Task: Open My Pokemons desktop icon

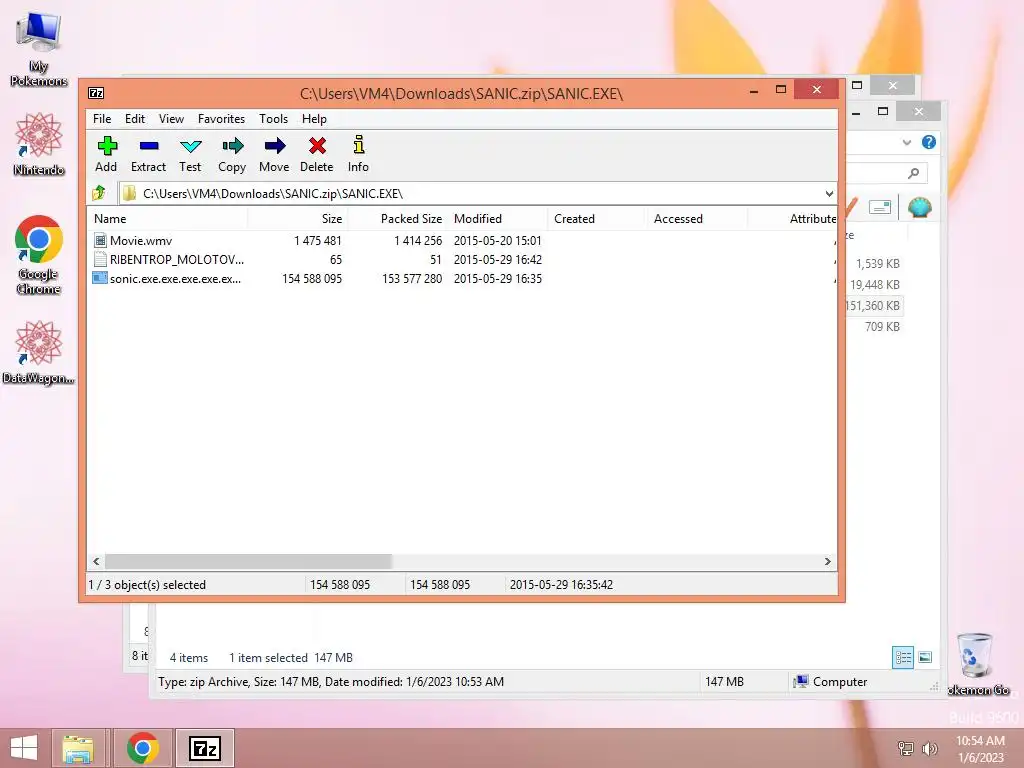Action: [x=39, y=49]
